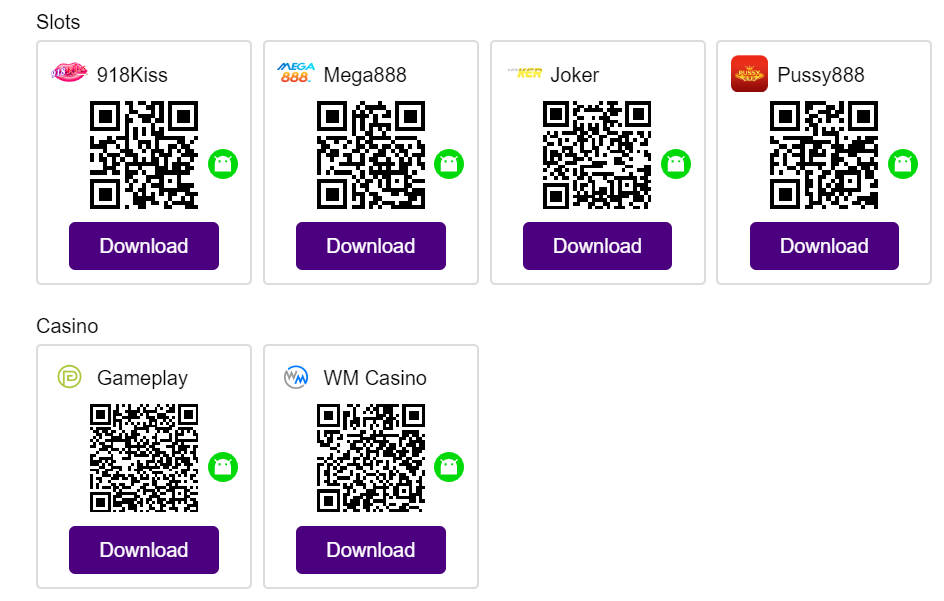Screen dimensions: 944x601
Task: Click the Android icon beside WM Casino QR
Action: (x=449, y=466)
